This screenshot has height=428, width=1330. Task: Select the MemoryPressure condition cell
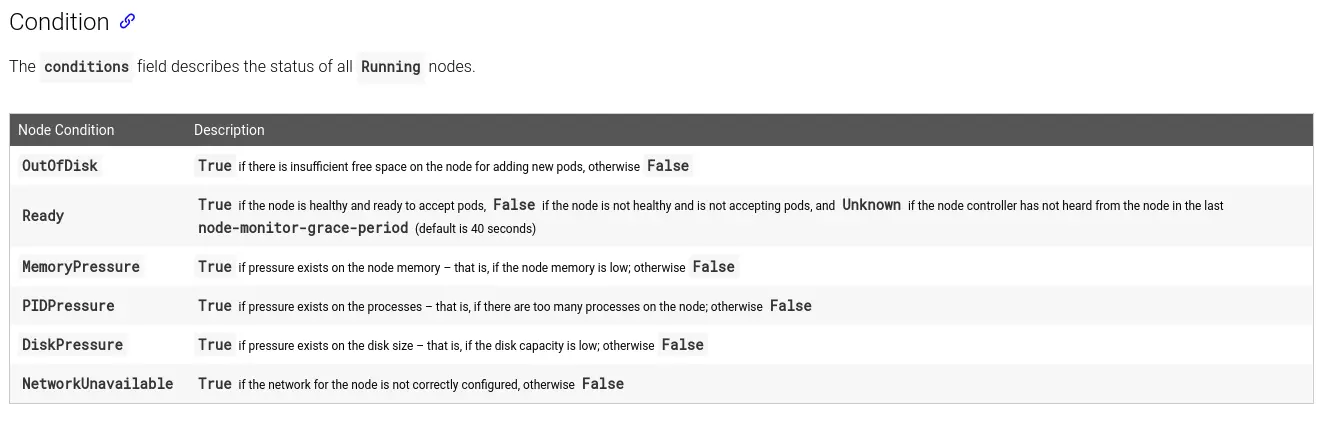coord(81,267)
